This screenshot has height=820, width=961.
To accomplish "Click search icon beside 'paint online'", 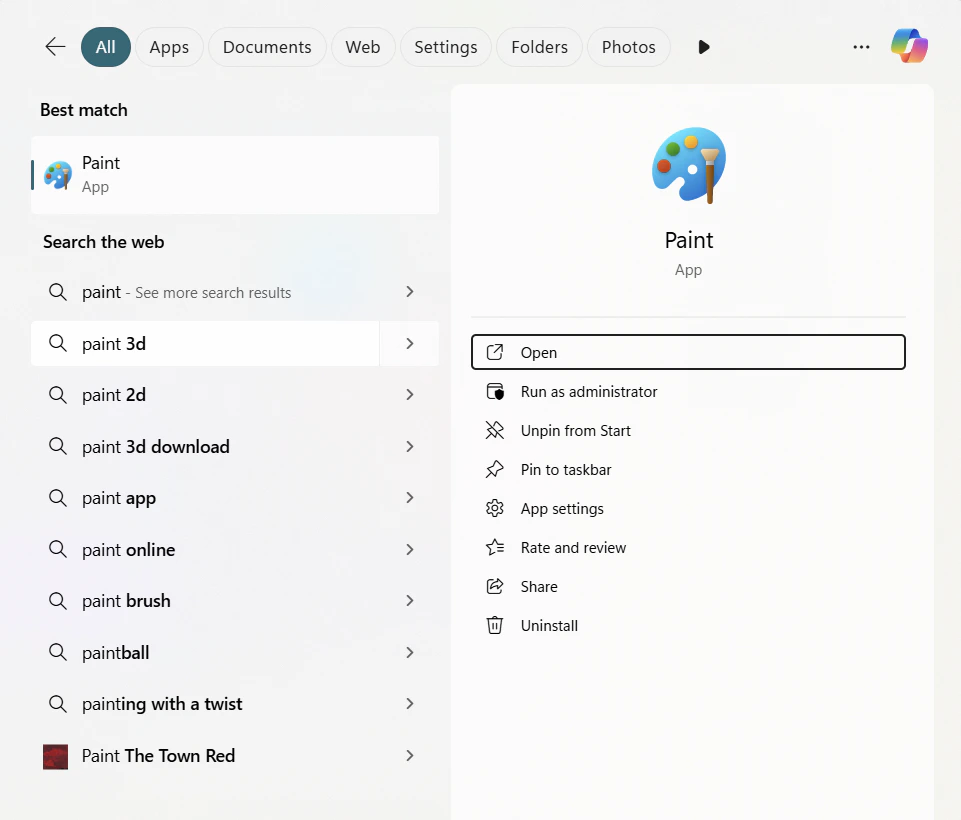I will 58,549.
